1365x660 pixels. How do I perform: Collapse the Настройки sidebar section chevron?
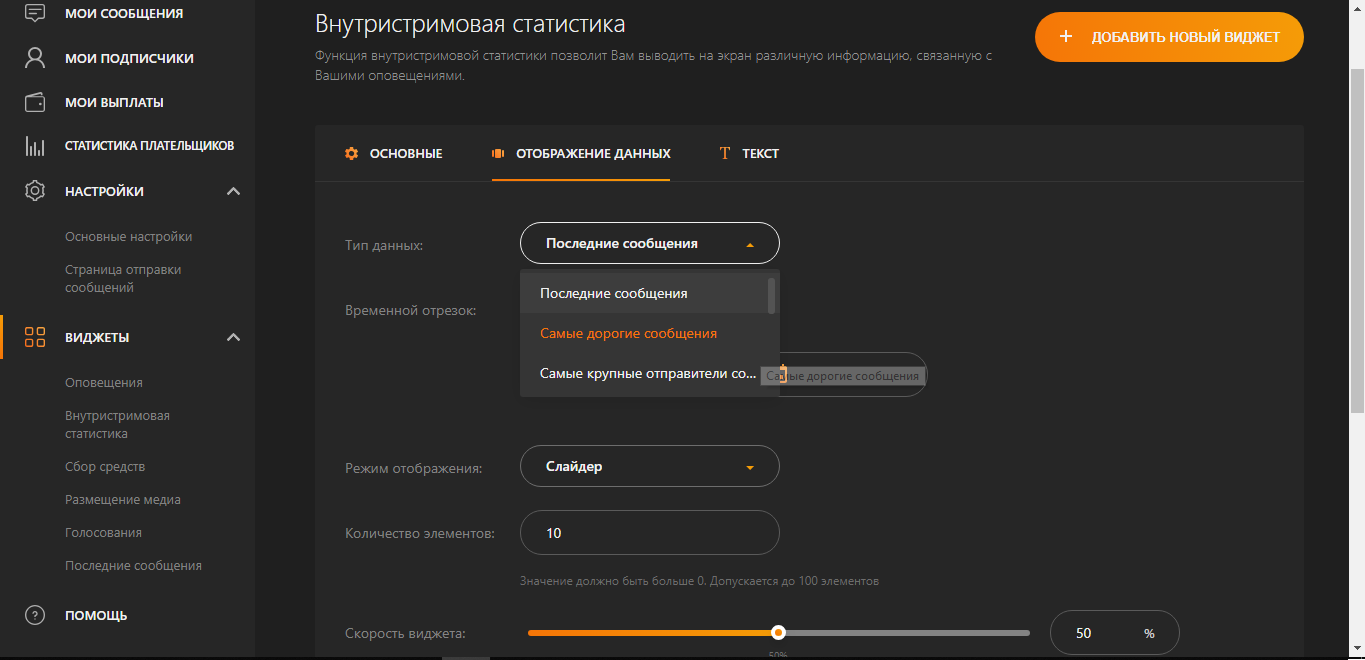tap(233, 191)
